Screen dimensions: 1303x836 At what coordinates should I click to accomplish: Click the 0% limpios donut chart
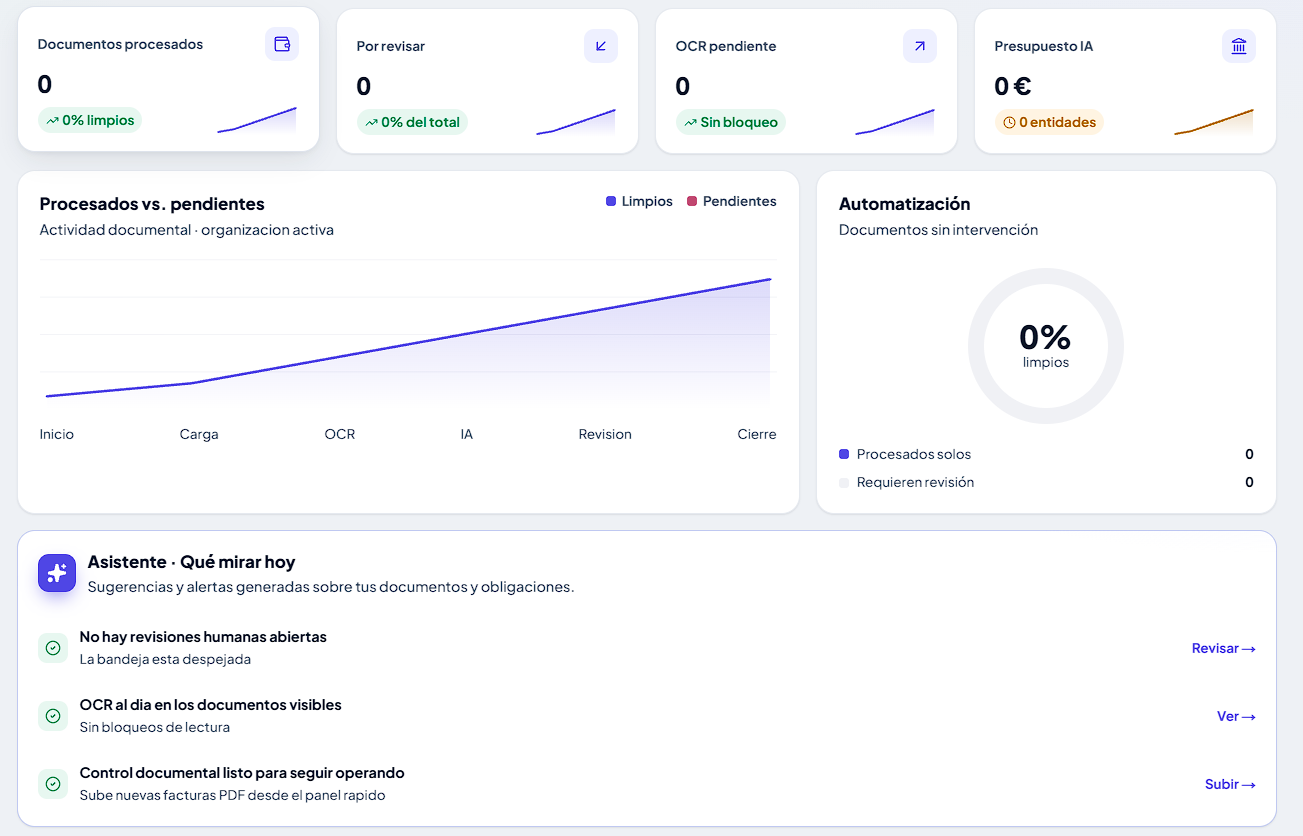pos(1046,346)
